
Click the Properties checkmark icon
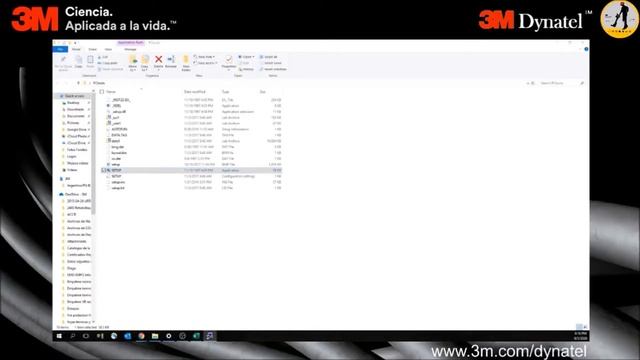tap(229, 60)
